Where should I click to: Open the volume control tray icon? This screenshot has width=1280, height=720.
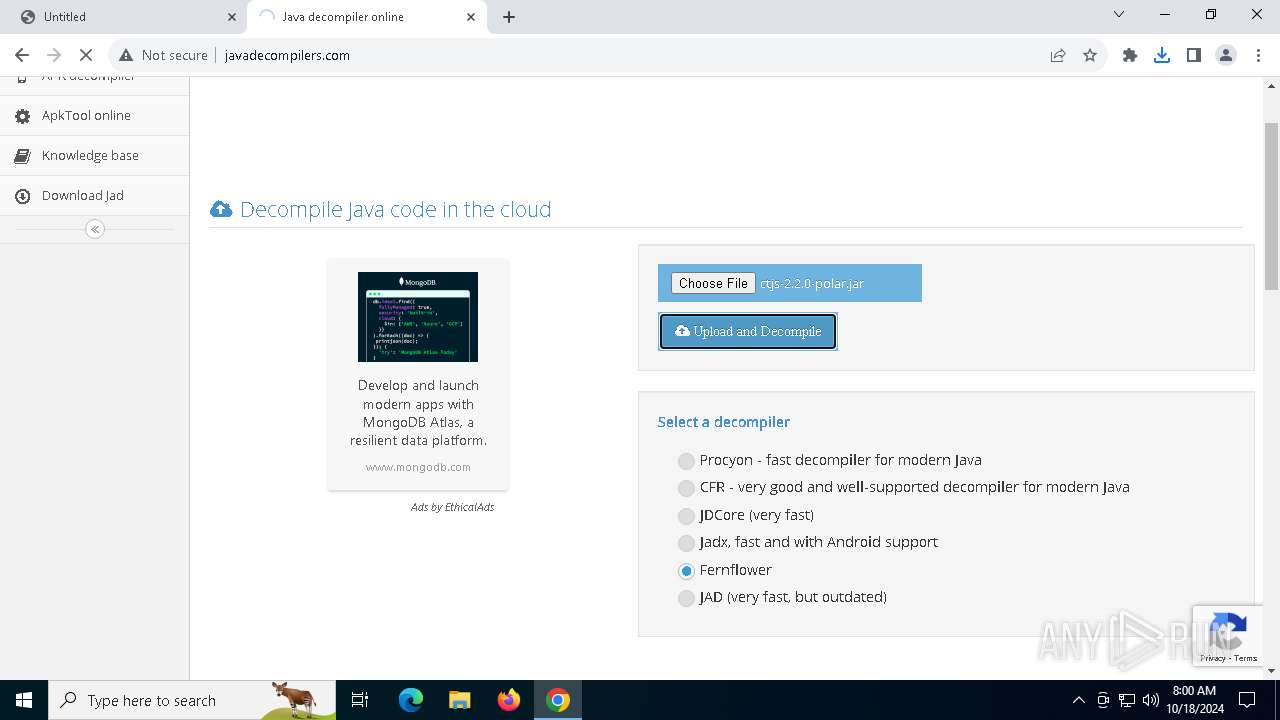pos(1151,700)
